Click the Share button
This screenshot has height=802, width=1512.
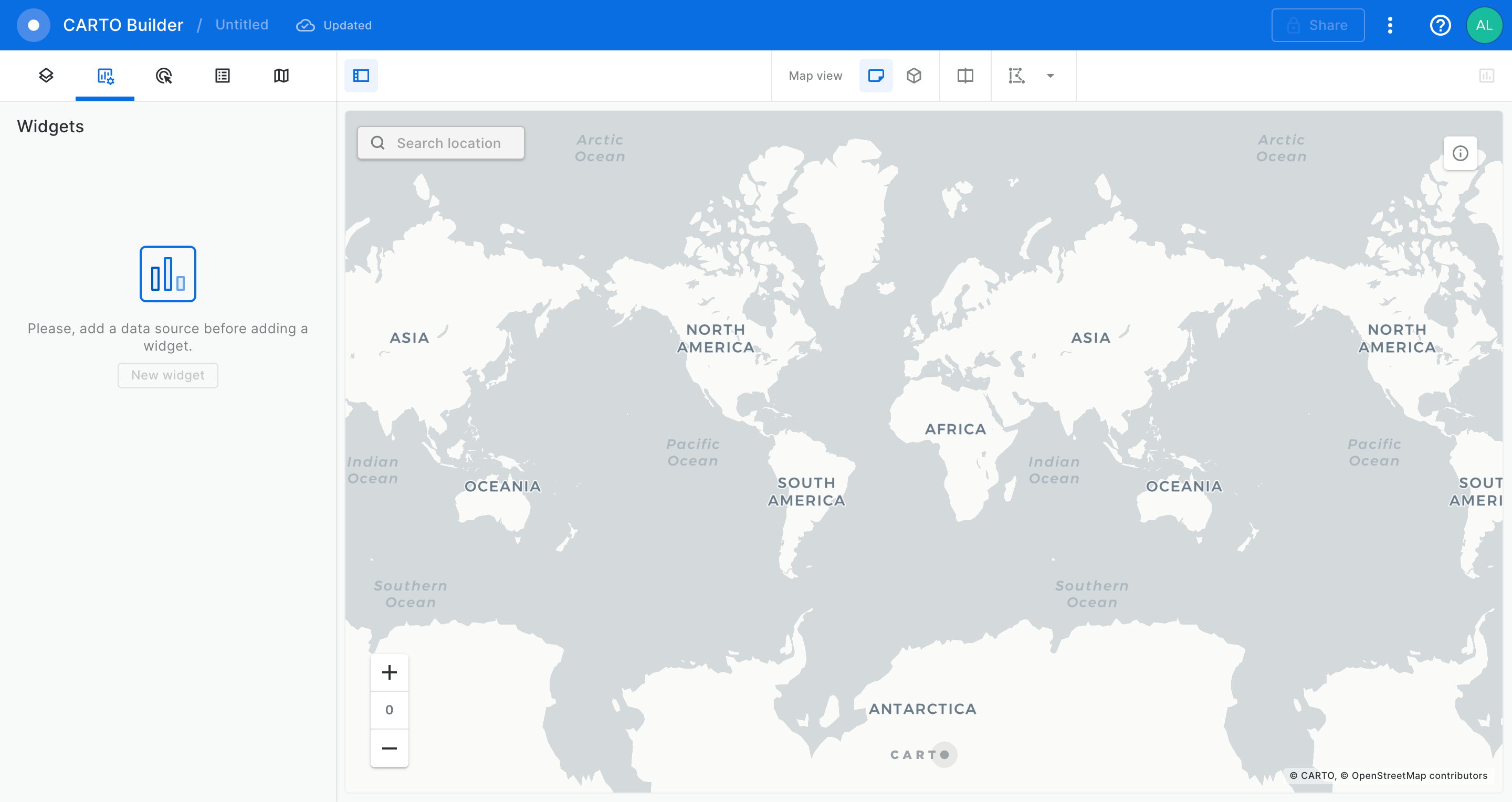tap(1317, 25)
